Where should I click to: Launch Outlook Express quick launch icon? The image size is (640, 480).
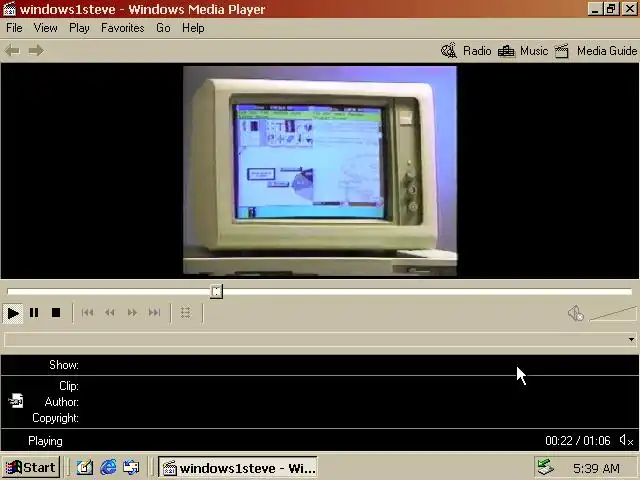click(131, 467)
